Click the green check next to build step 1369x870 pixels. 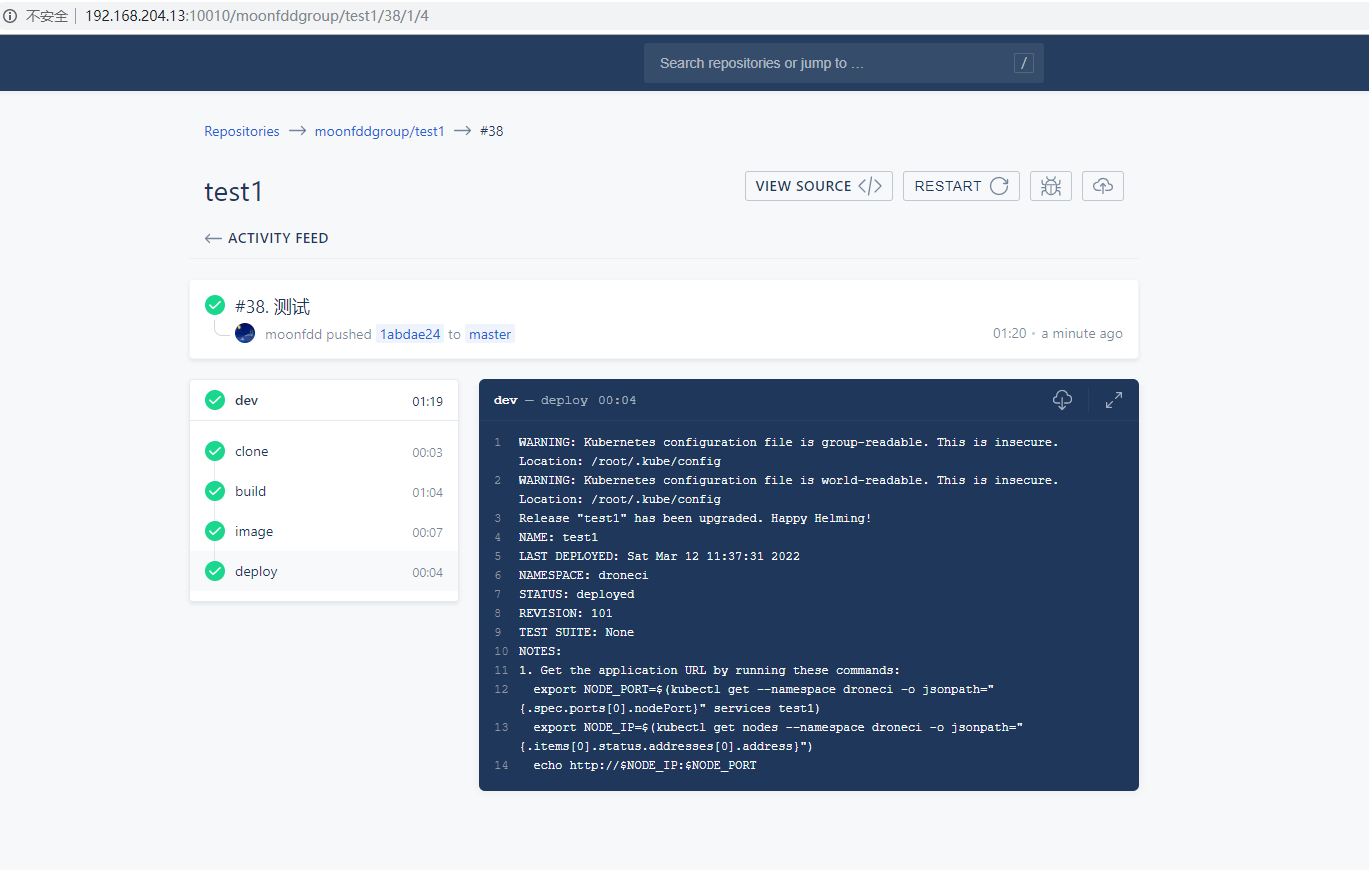pos(215,491)
